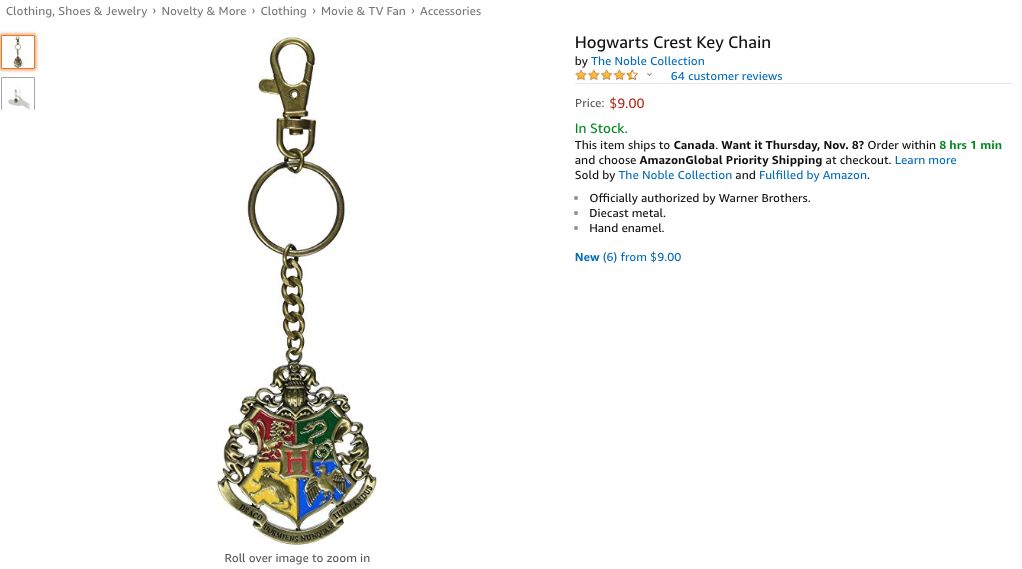
Task: Open The Noble Collection seller link
Action: pos(675,175)
